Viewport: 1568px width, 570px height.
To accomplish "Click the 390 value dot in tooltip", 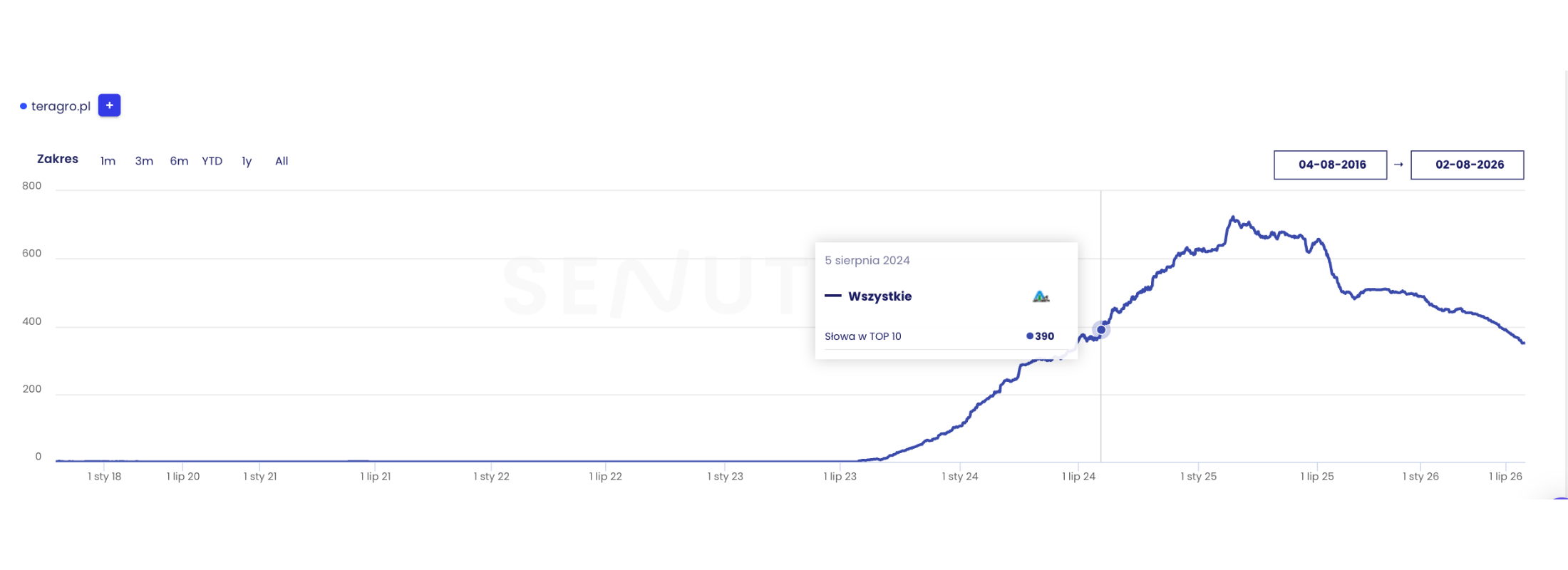I will [x=1030, y=336].
